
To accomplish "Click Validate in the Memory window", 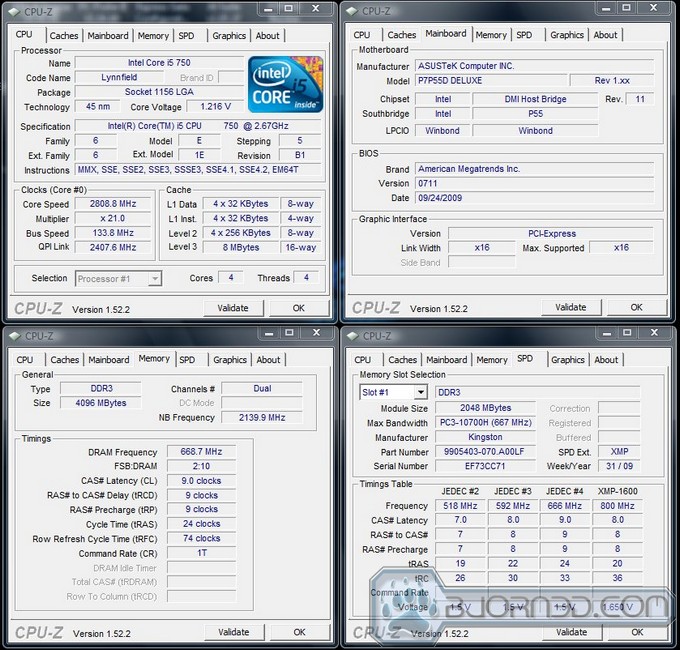I will click(x=234, y=632).
